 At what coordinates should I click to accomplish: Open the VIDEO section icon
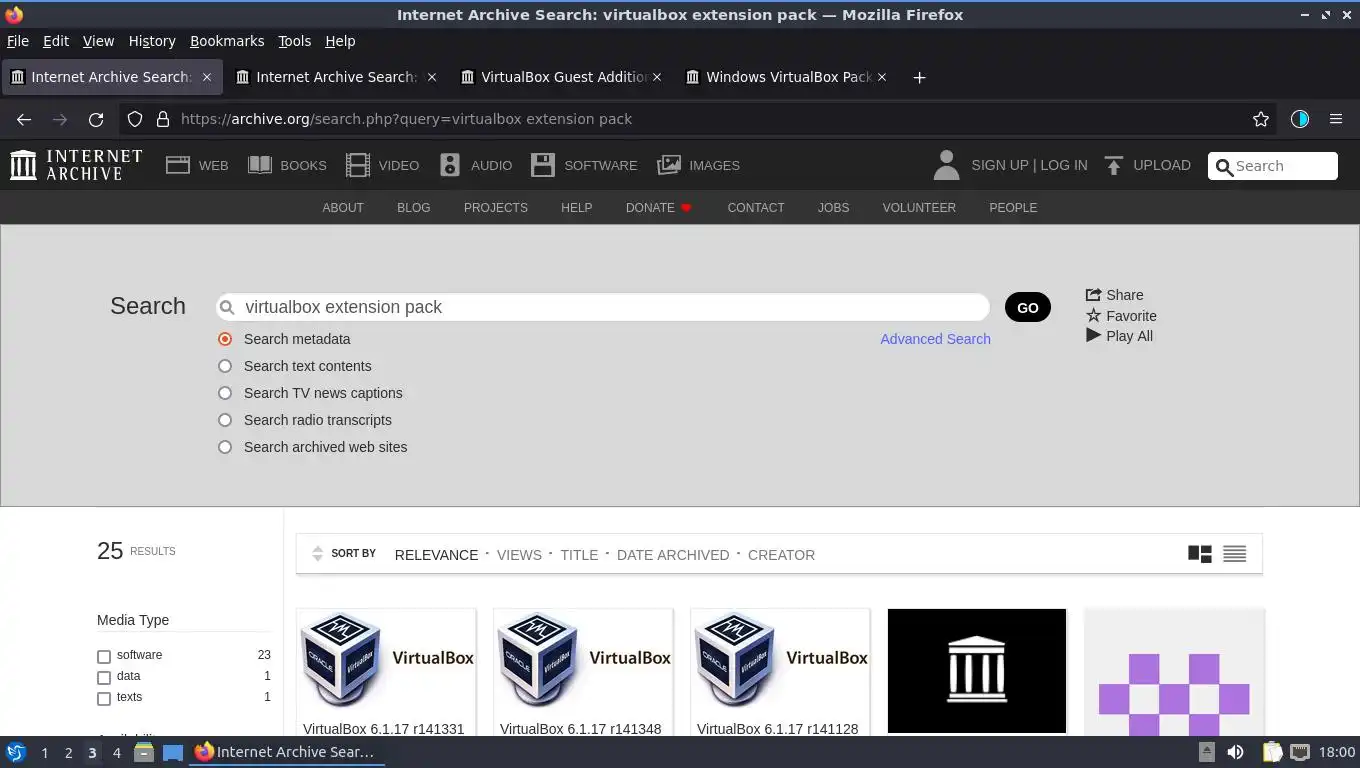(x=357, y=165)
